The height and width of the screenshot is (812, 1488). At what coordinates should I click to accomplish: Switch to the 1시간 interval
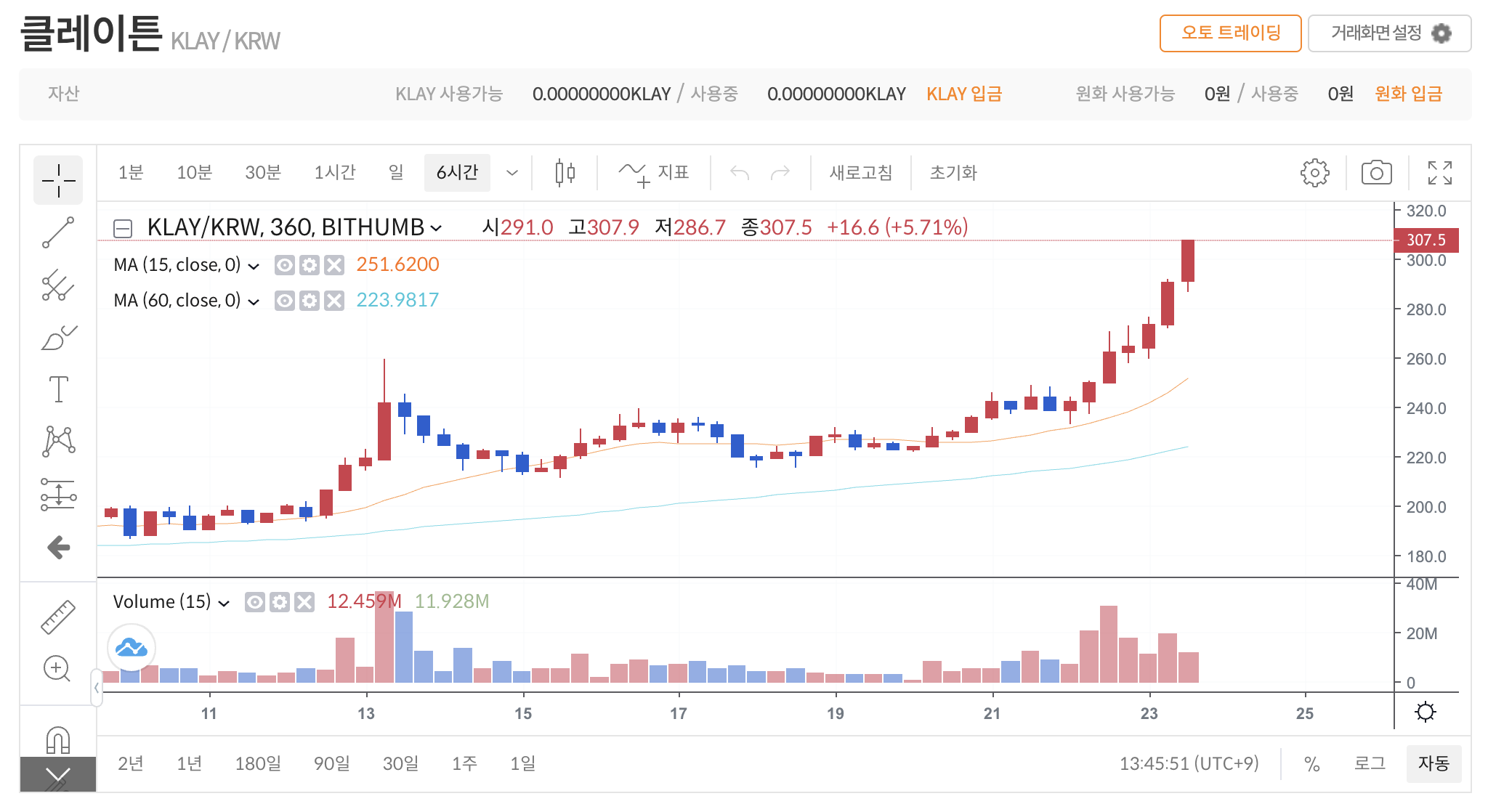click(x=335, y=173)
